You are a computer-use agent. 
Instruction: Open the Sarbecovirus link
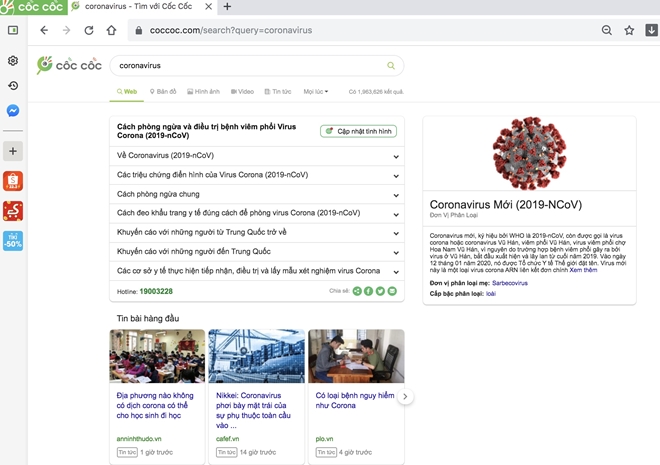tap(510, 283)
